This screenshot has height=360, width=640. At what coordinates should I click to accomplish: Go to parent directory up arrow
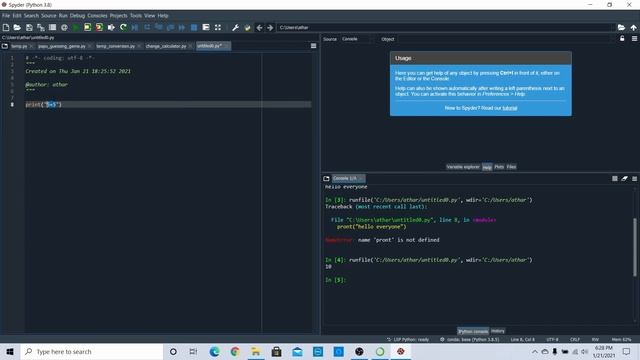(x=633, y=27)
